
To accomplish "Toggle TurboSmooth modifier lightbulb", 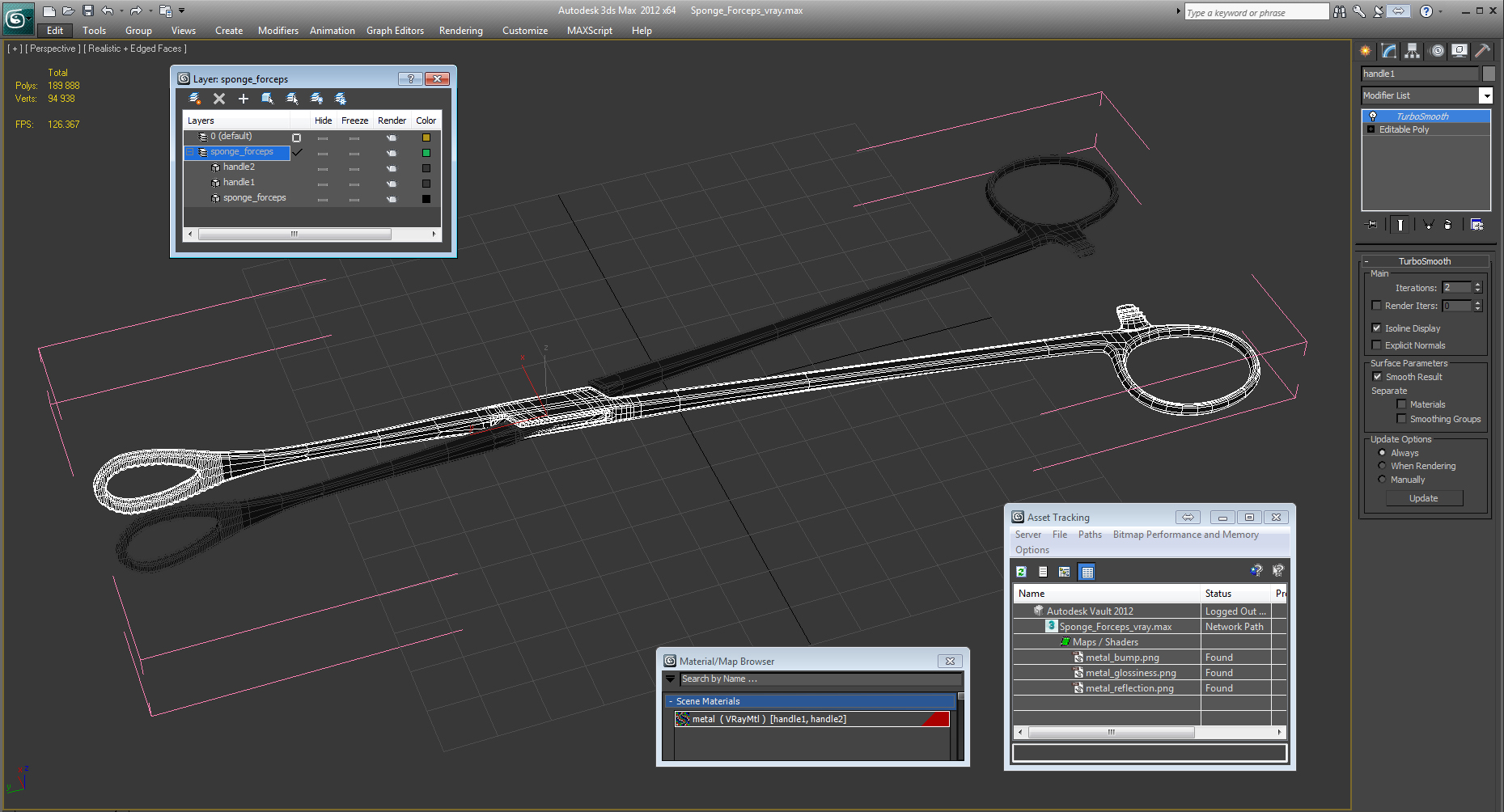I will click(1373, 116).
